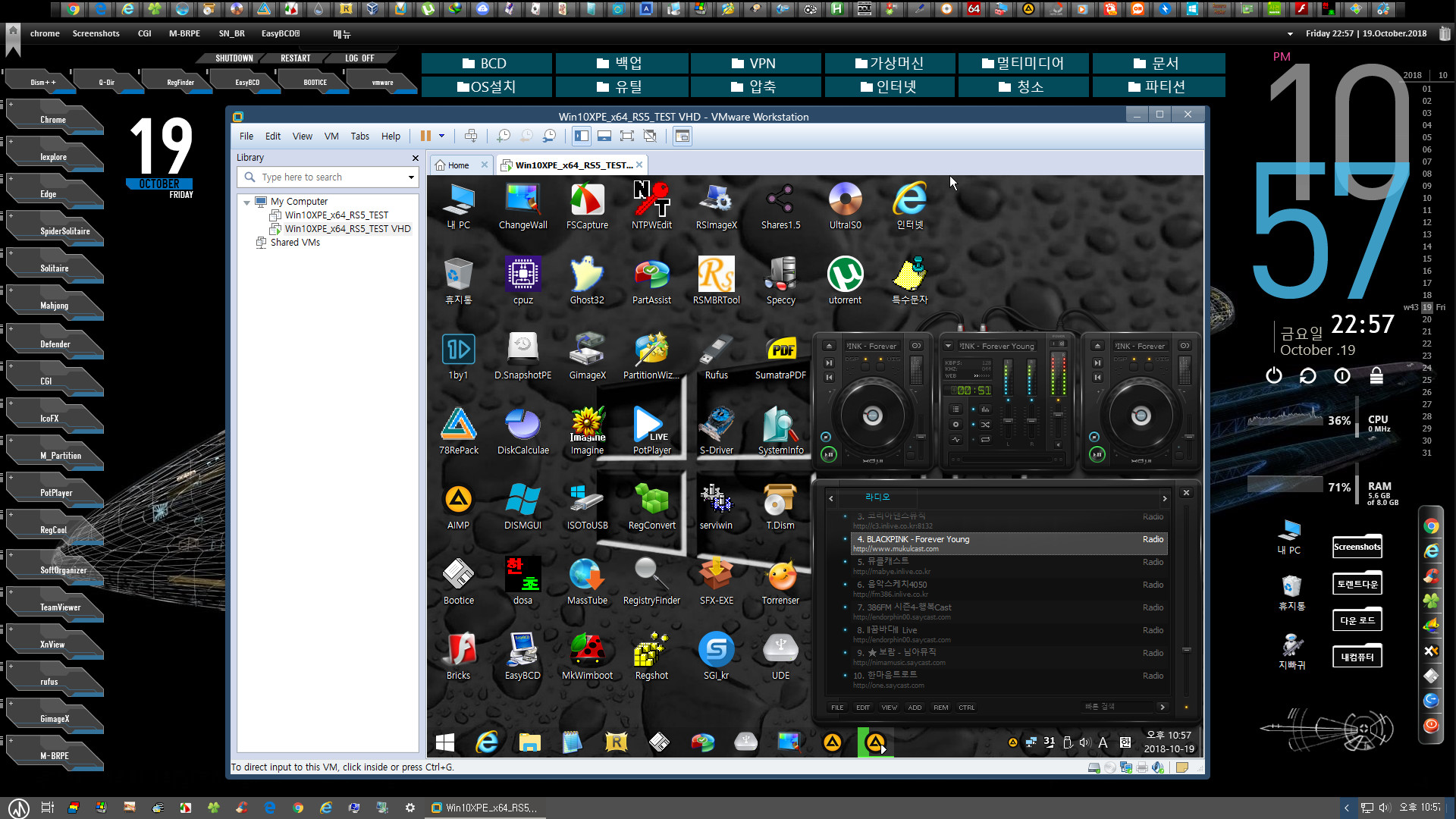Open Ghost32 on the VM desktop
This screenshot has width=1456, height=819.
(587, 281)
